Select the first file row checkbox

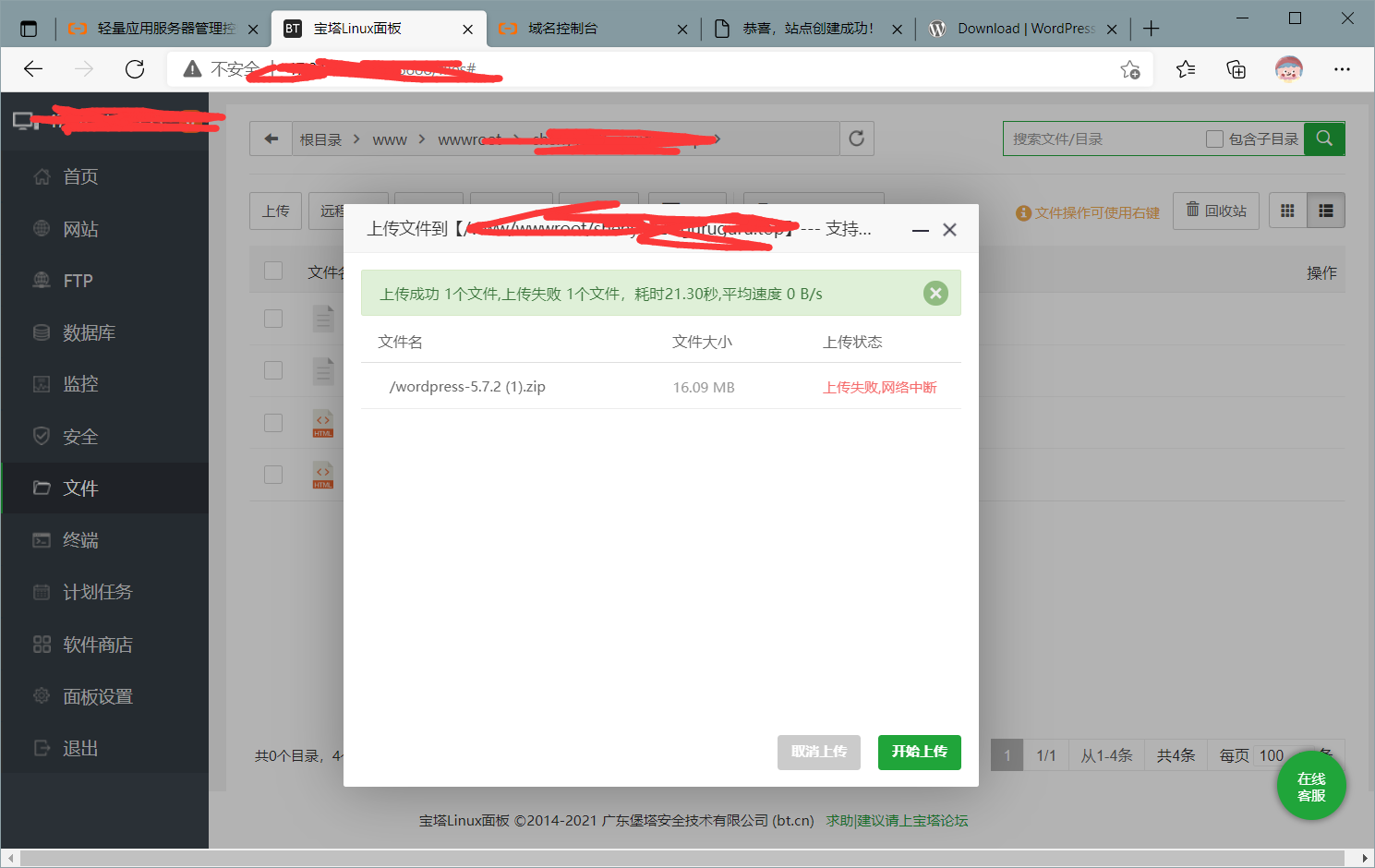273,319
